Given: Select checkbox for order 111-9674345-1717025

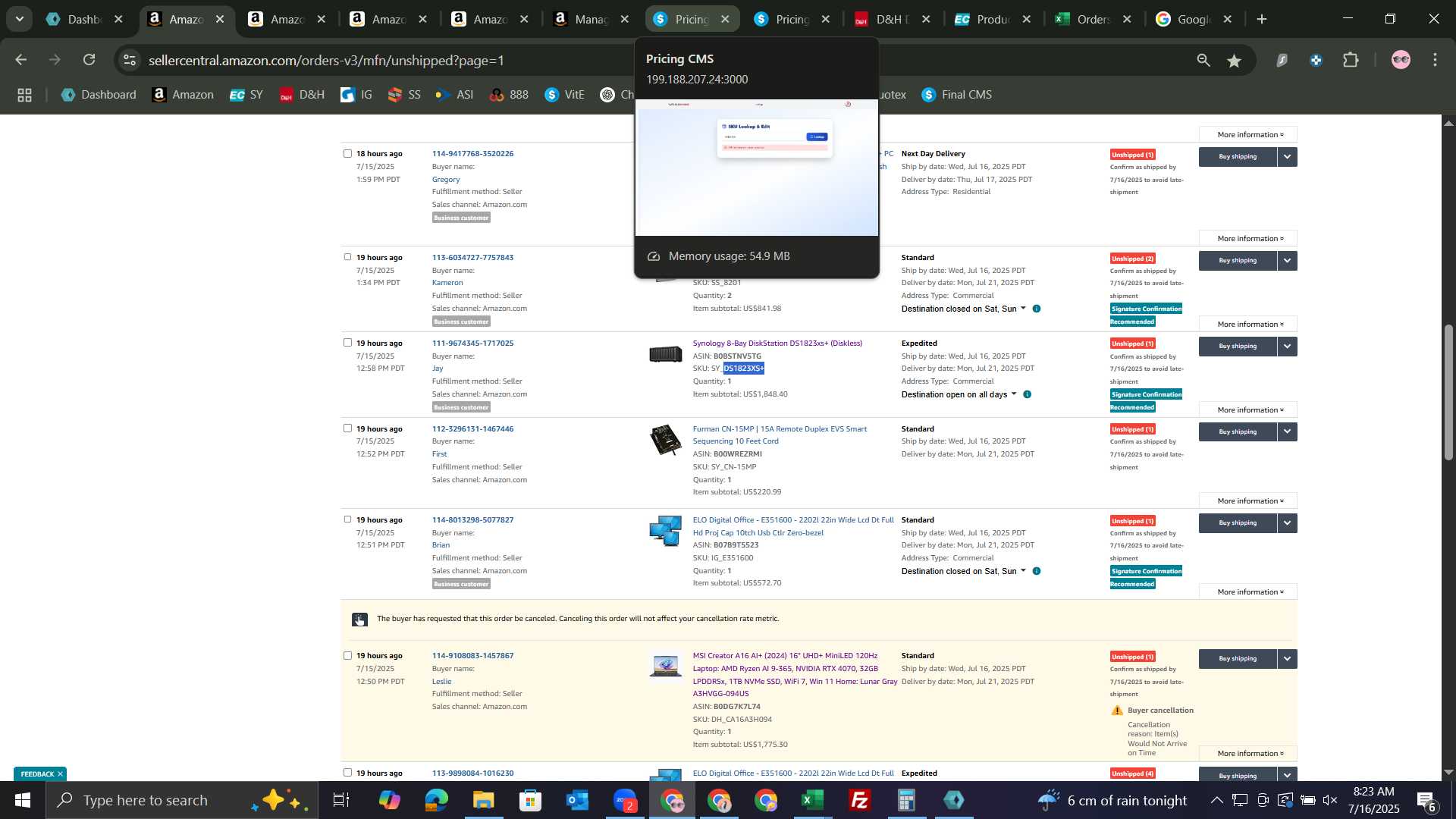Looking at the screenshot, I should point(347,343).
